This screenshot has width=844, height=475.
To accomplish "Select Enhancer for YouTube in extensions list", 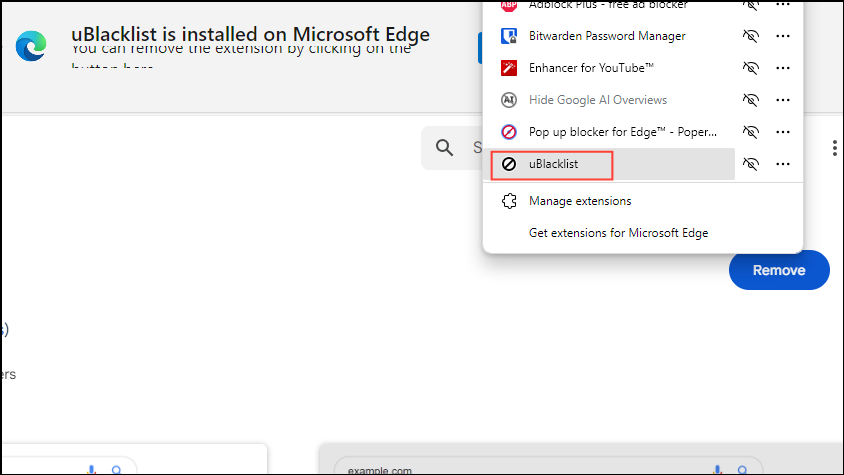I will tap(609, 68).
